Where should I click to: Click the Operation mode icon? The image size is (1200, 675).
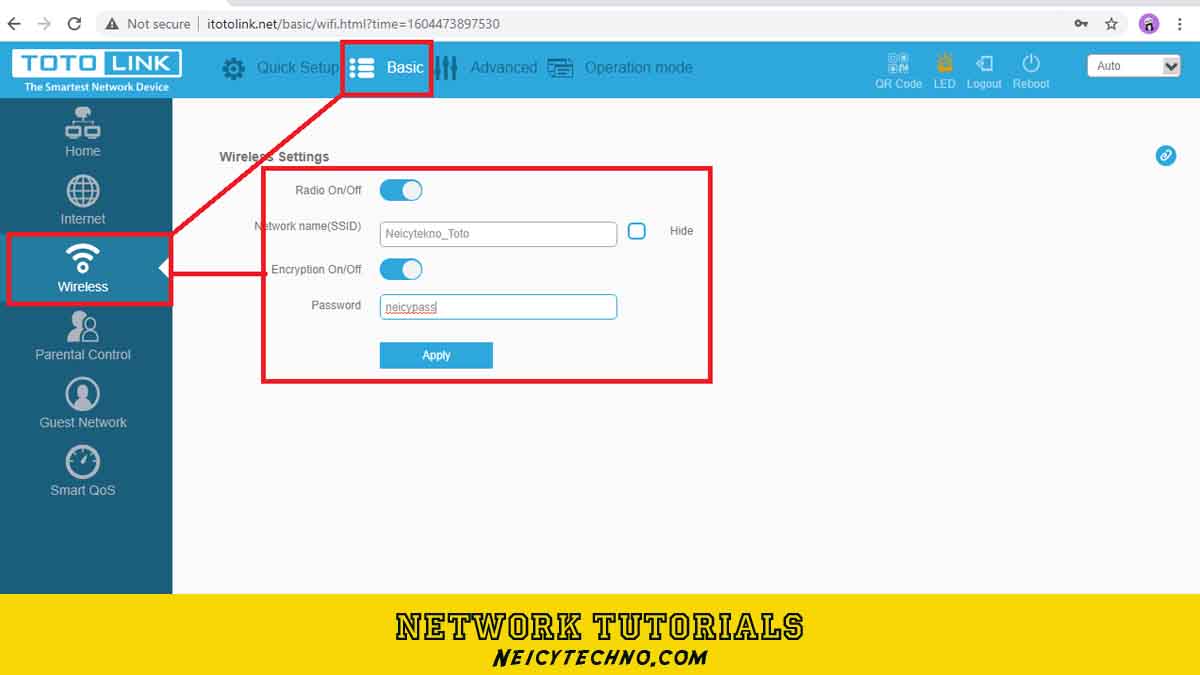[x=560, y=68]
